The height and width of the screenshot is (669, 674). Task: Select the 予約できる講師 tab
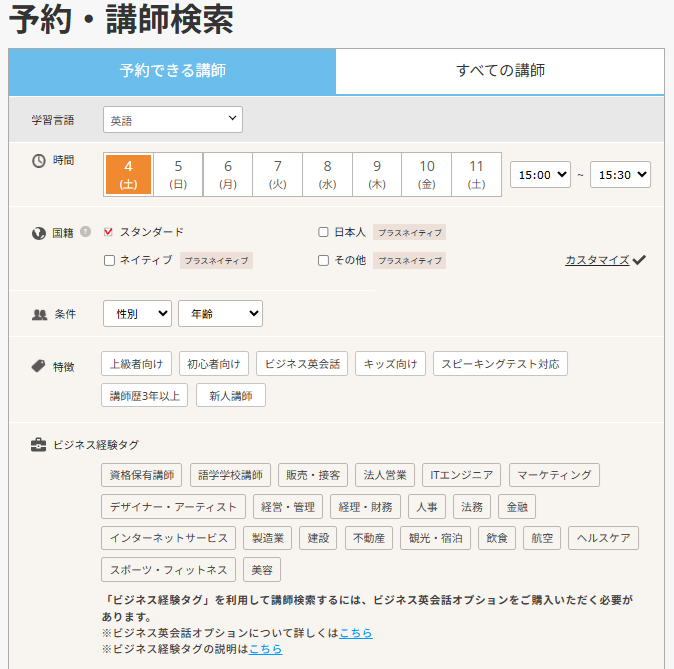(172, 71)
